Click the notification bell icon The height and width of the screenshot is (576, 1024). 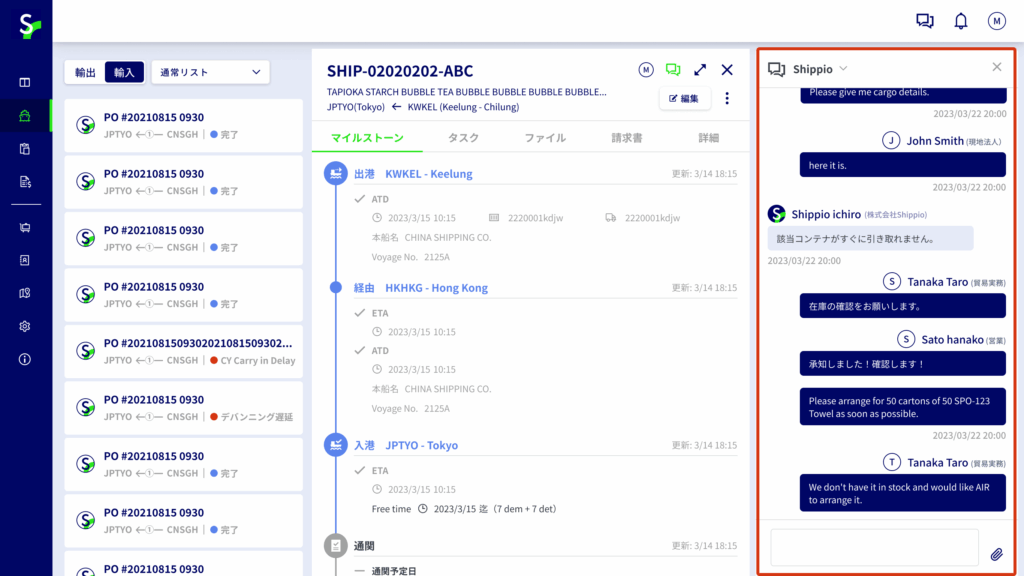coord(960,21)
